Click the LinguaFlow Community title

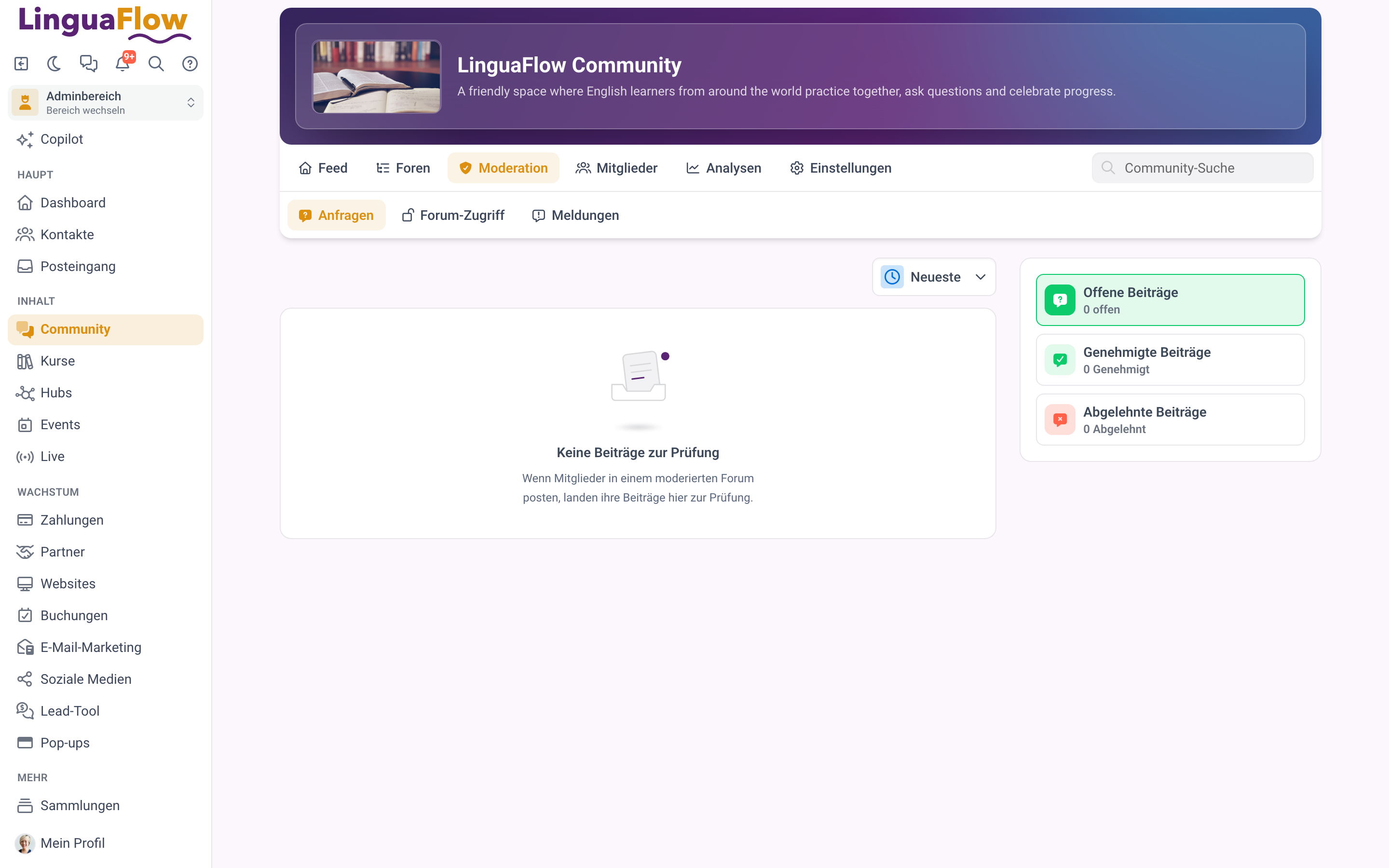(570, 65)
